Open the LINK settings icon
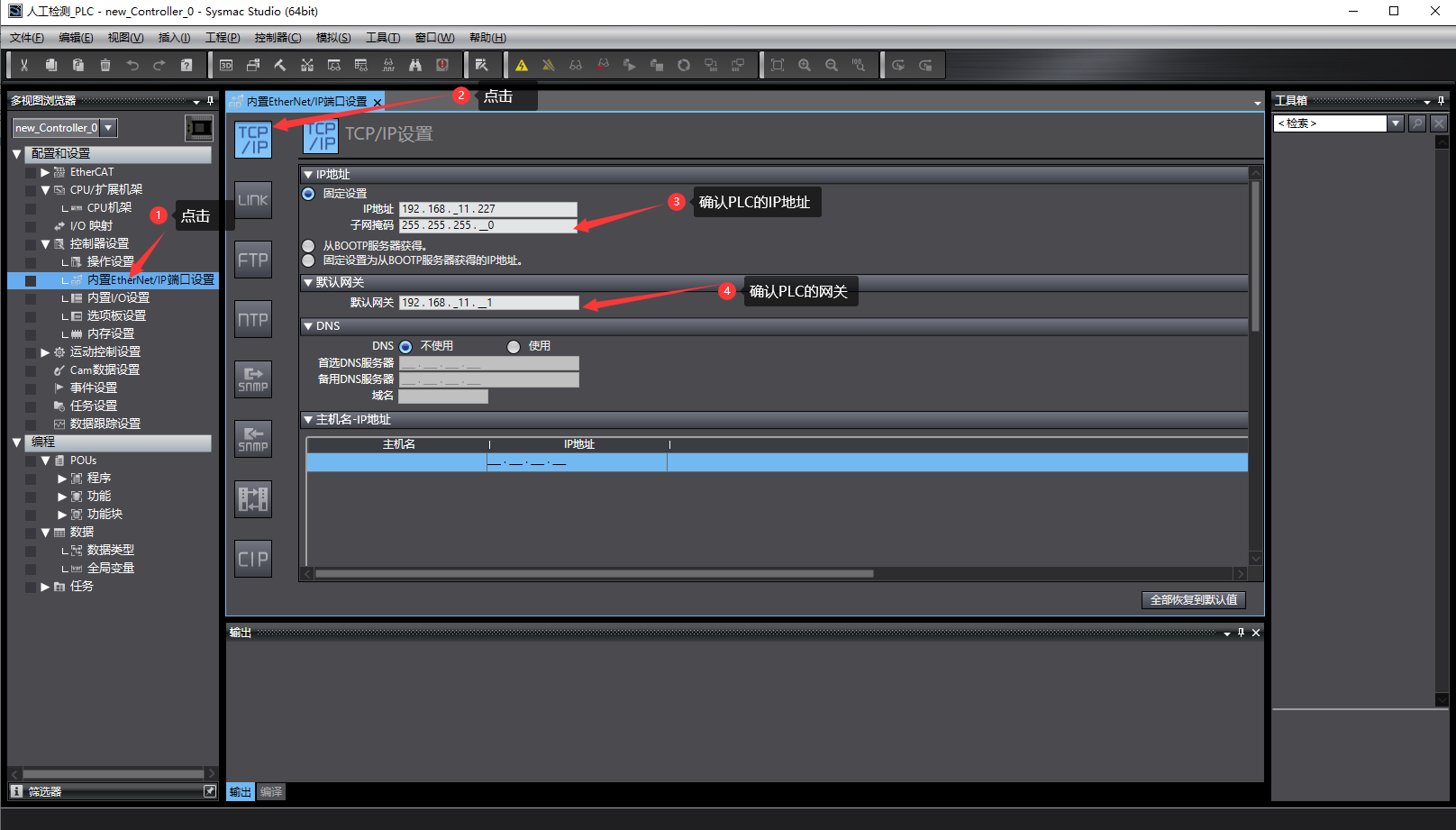1456x830 pixels. click(253, 200)
